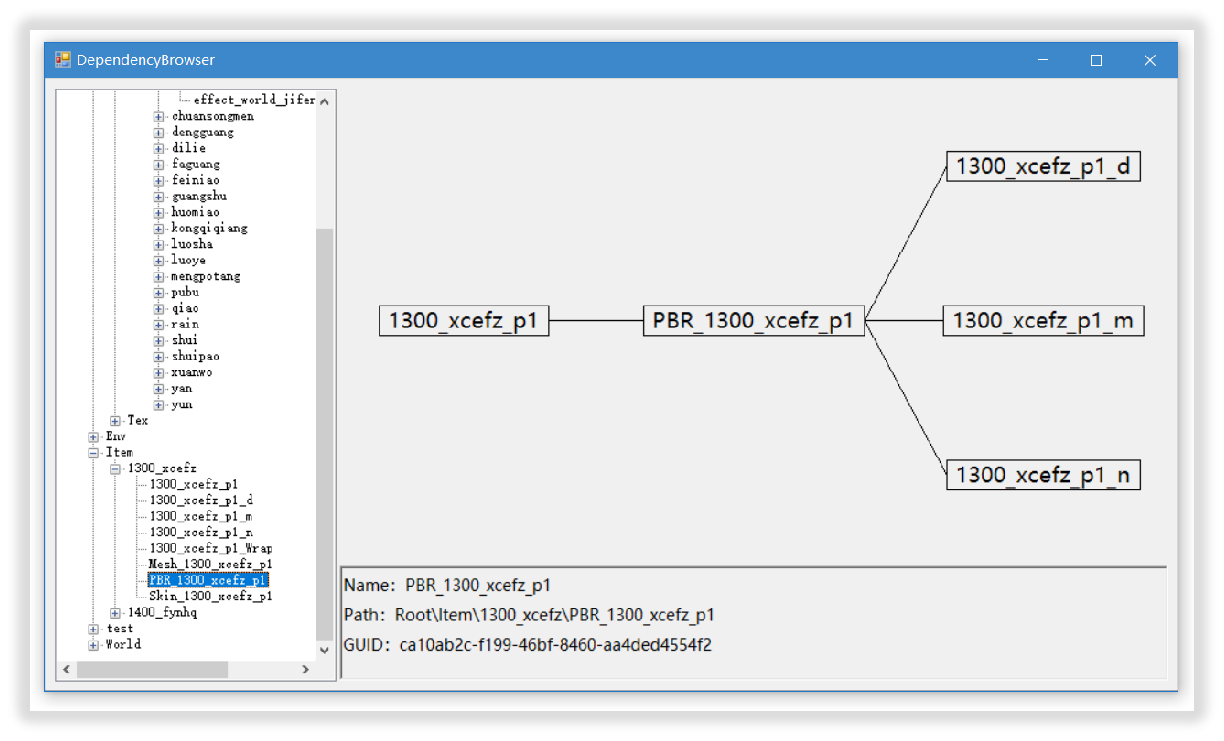Screen dimensions: 1224x741
Task: Expand the Tex tree node
Action: (x=116, y=421)
